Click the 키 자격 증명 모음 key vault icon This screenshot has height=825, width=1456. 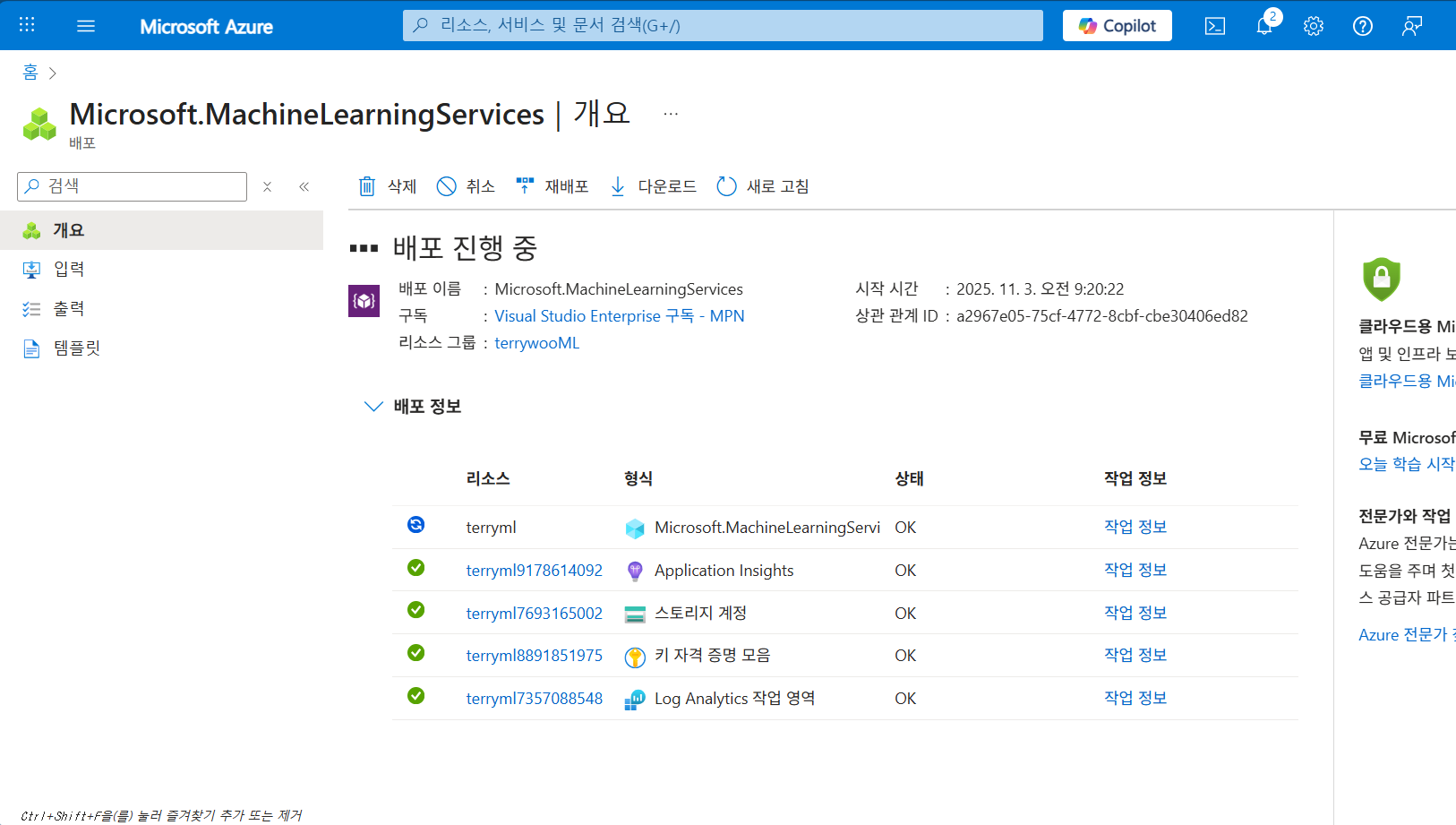(x=635, y=657)
